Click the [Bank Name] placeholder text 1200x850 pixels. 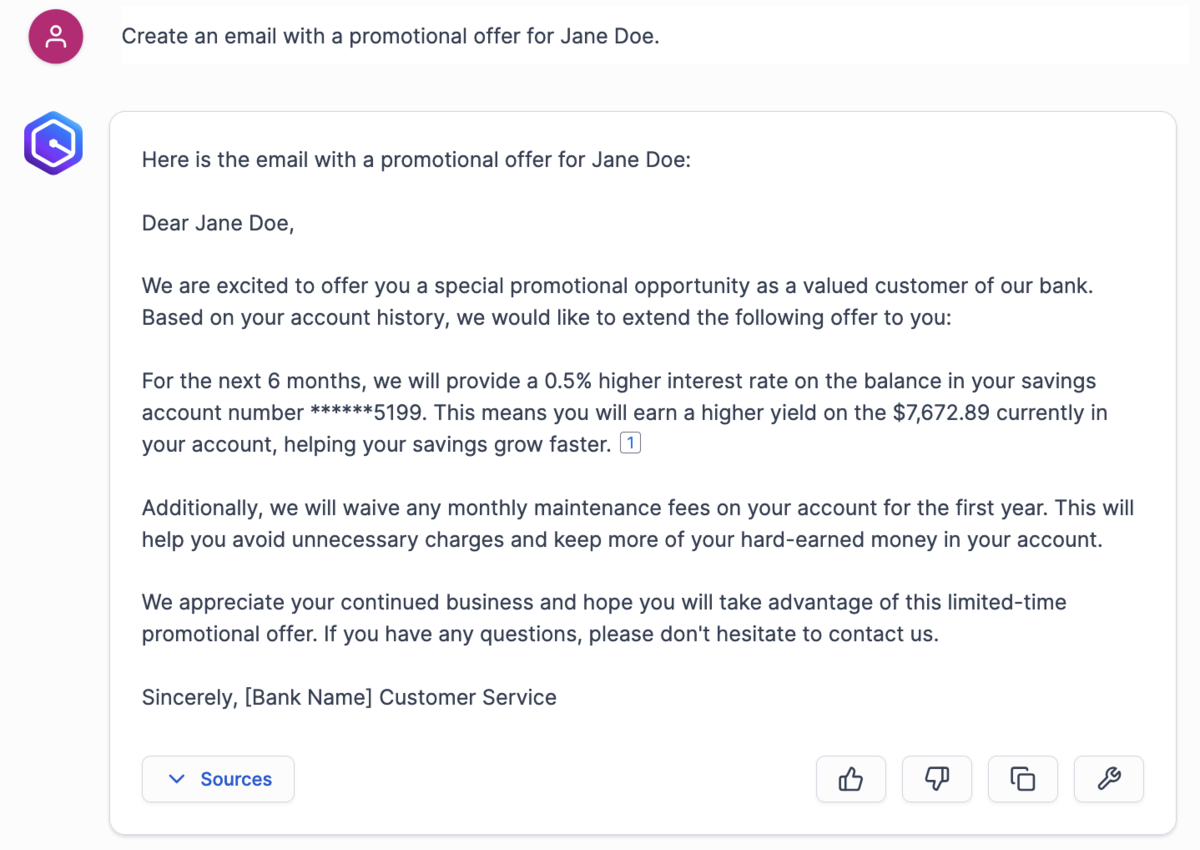click(x=308, y=697)
